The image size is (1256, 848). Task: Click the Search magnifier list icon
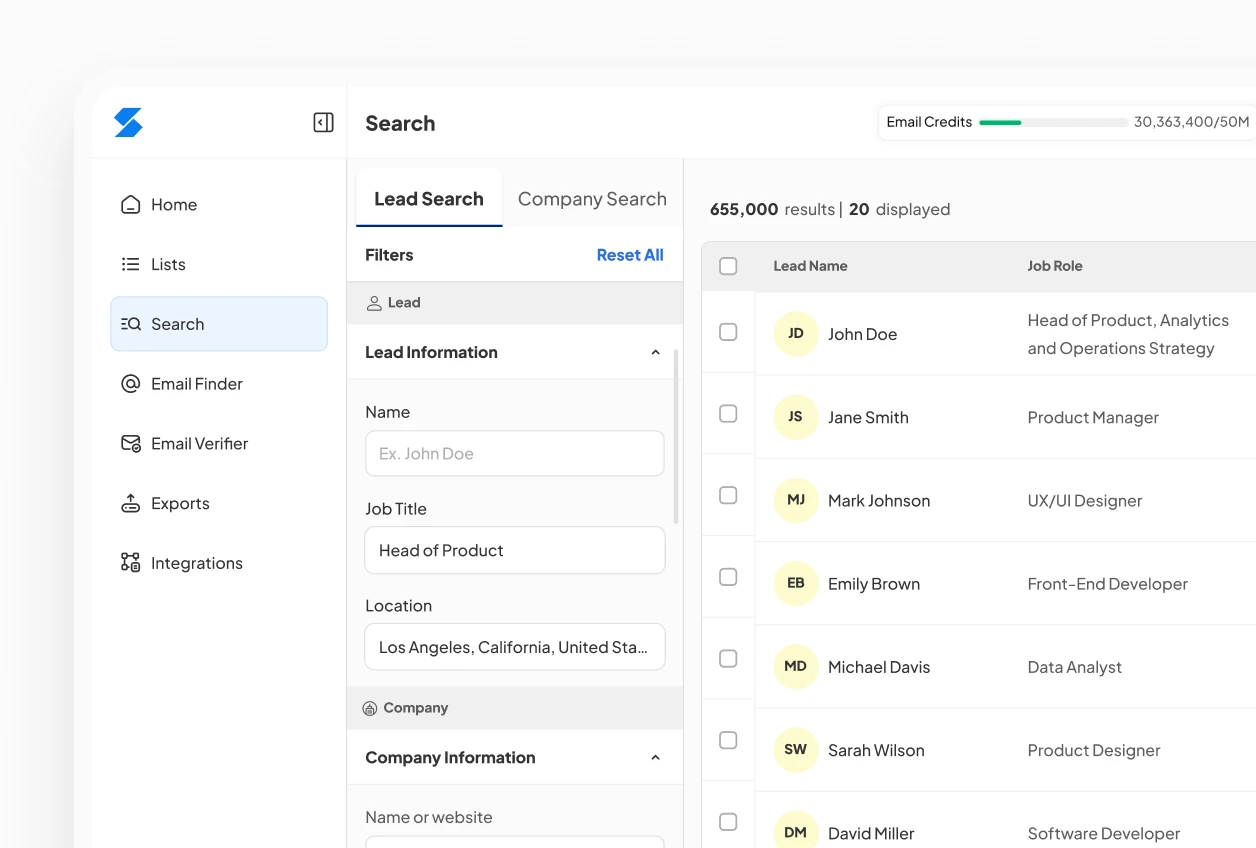point(131,324)
